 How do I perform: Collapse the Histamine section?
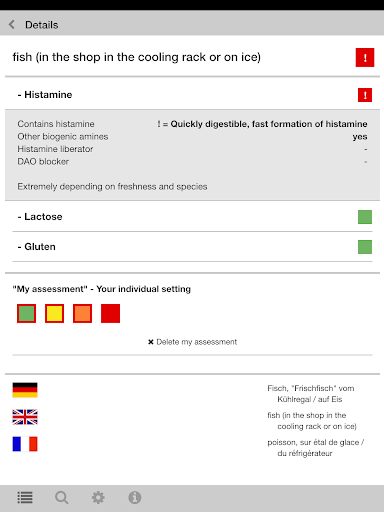[192, 95]
